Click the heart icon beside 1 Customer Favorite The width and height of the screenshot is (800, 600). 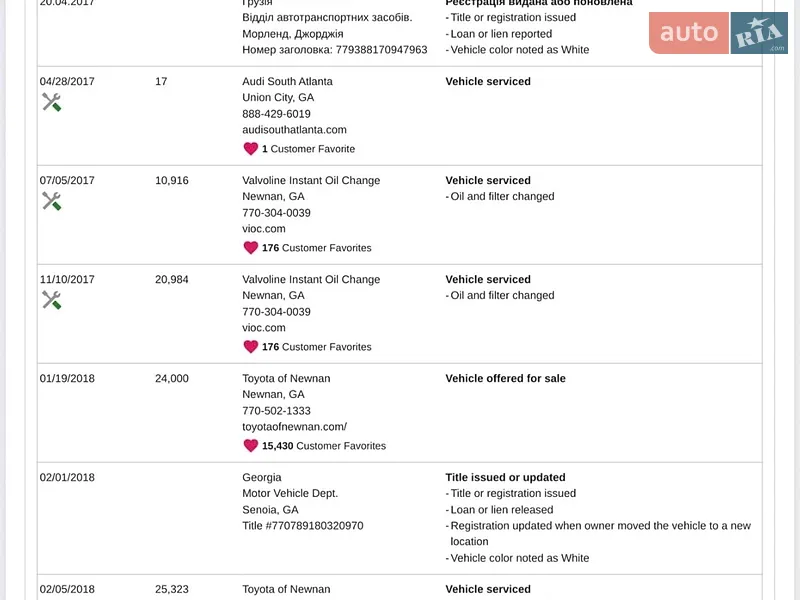click(251, 149)
